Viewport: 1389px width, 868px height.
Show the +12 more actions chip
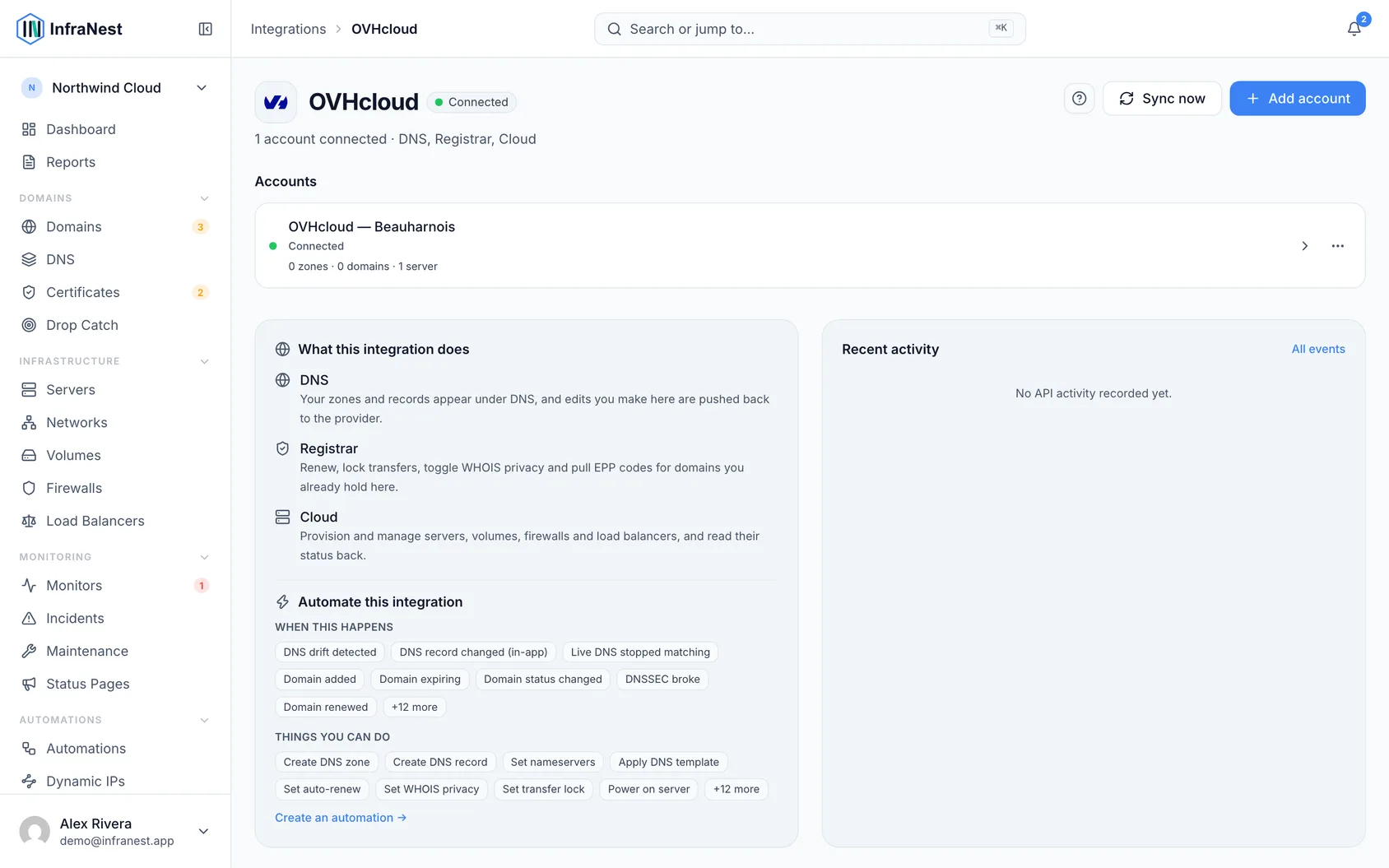736,789
